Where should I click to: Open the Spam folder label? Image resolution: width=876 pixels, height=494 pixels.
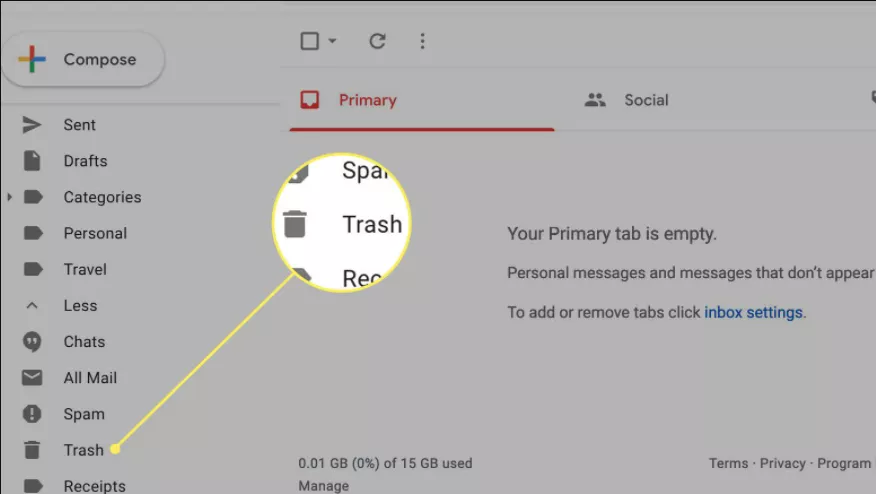pyautogui.click(x=84, y=414)
